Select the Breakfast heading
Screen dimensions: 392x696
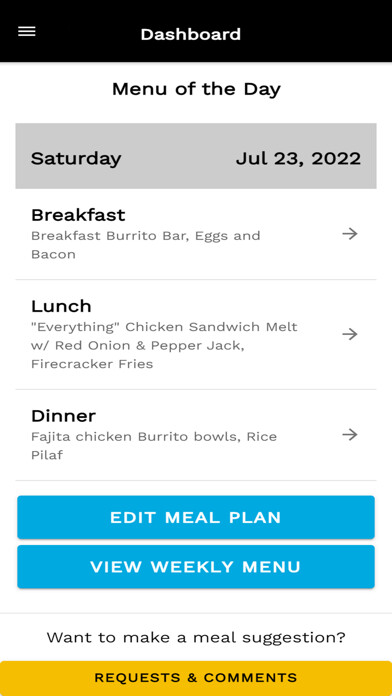point(78,215)
